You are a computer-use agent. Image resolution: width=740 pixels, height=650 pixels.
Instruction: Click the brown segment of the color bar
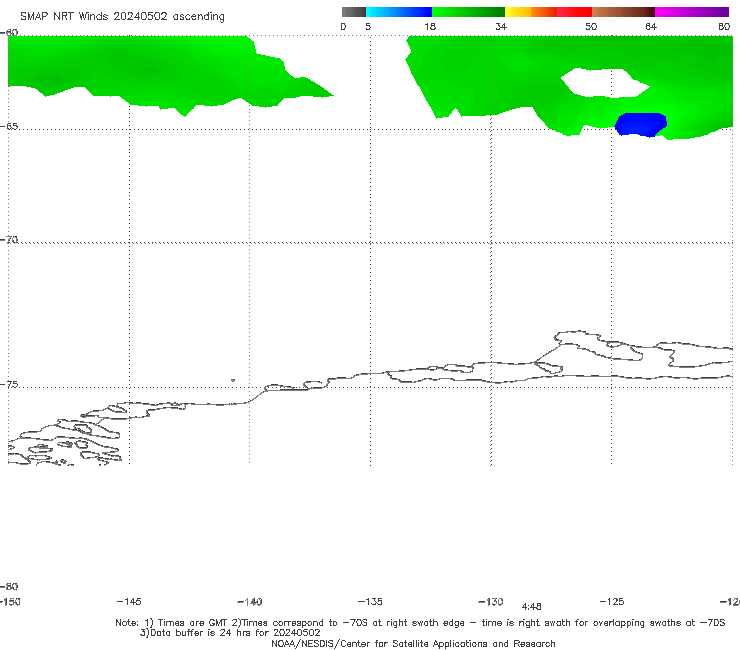623,12
